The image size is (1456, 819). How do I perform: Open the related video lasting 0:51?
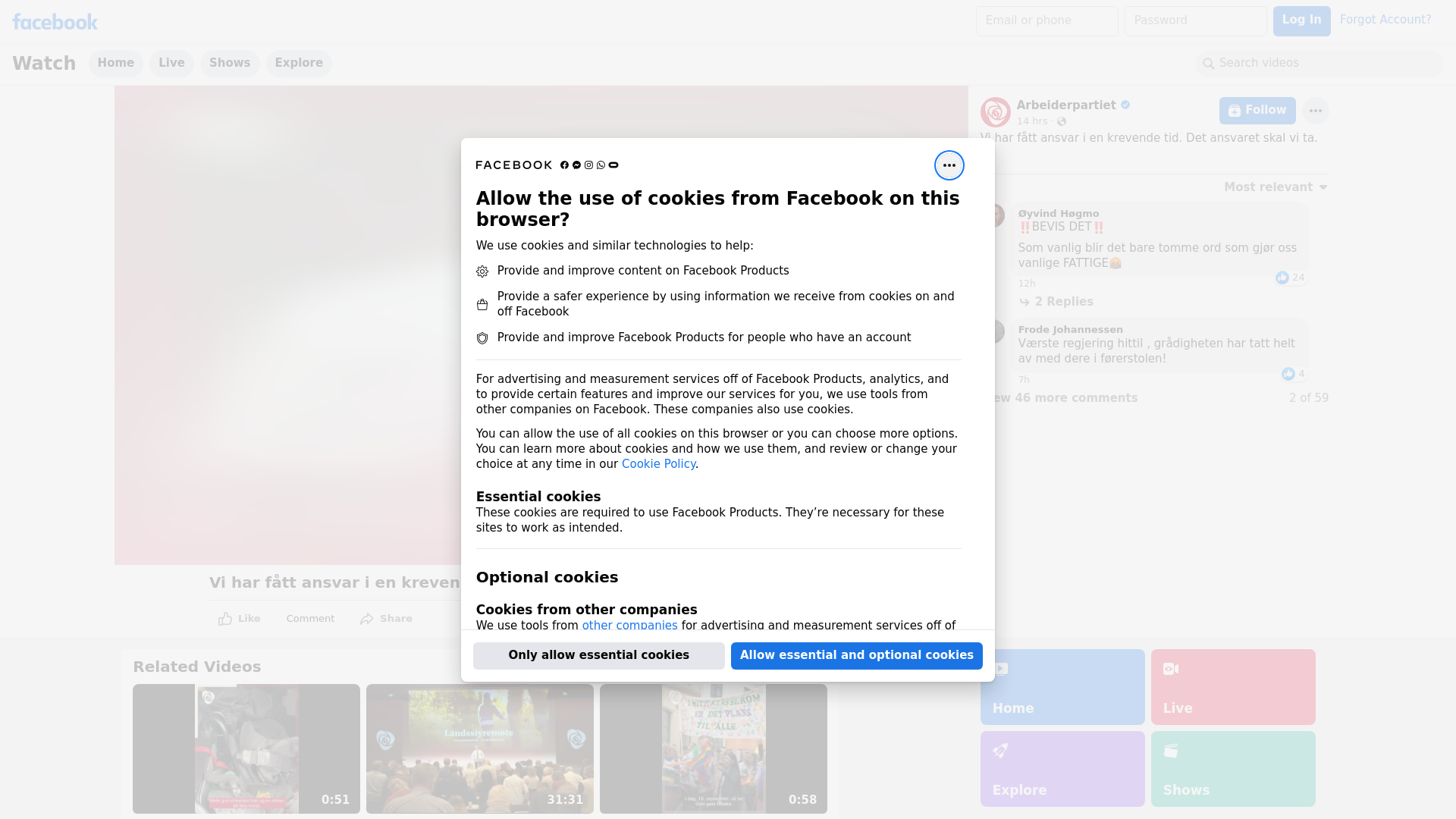coord(246,748)
